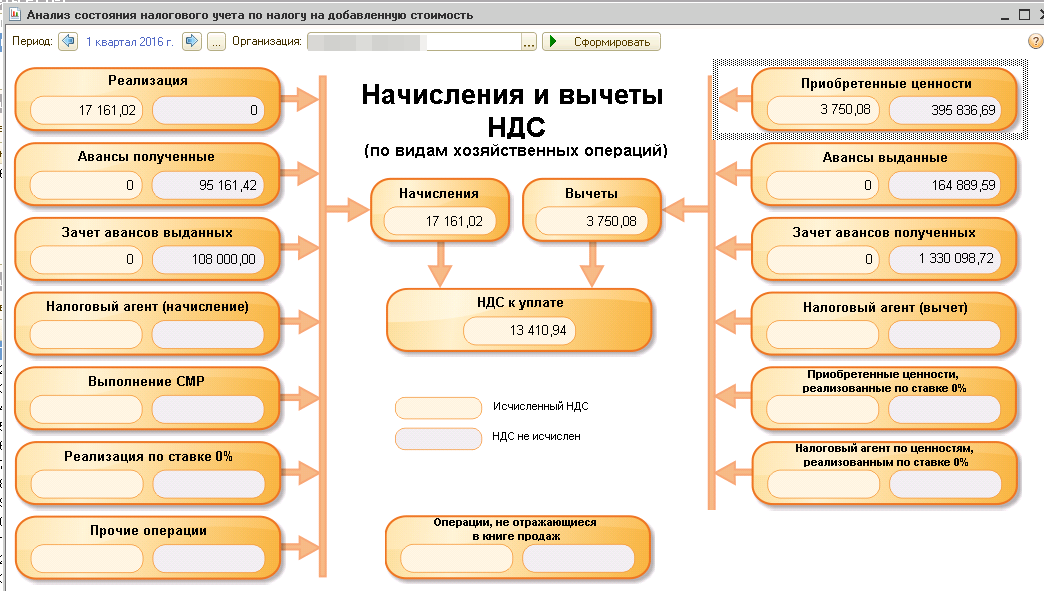The image size is (1044, 591).
Task: Click inside the Организация input field
Action: [414, 42]
